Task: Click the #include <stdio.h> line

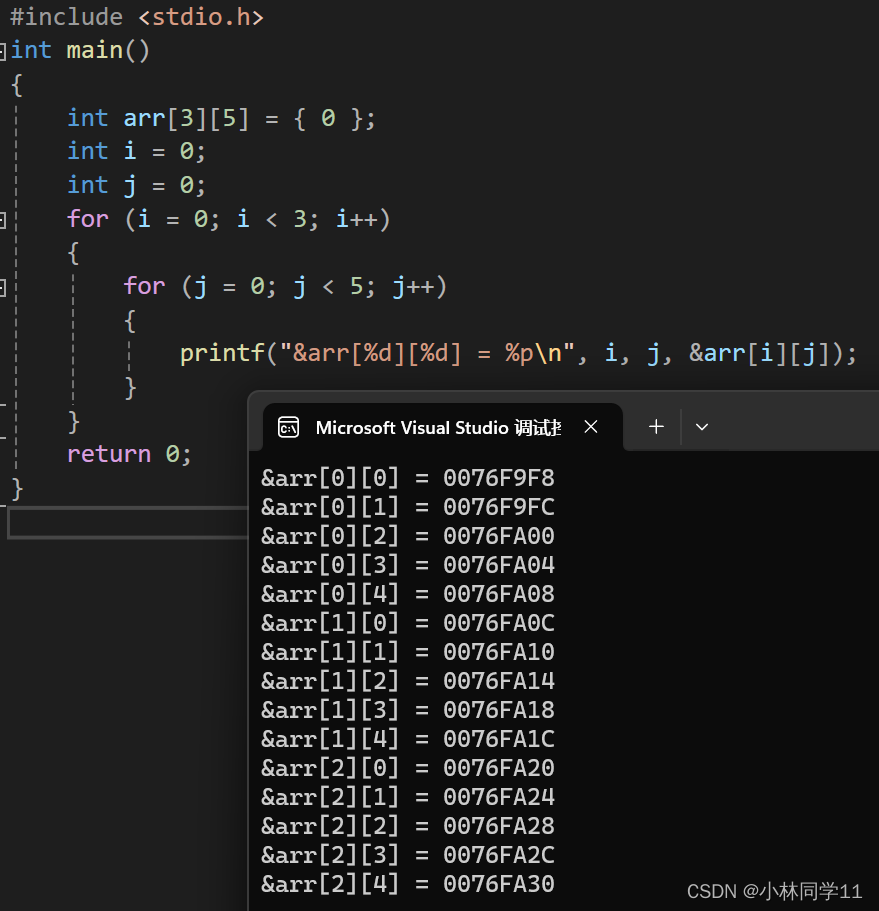Action: coord(137,17)
